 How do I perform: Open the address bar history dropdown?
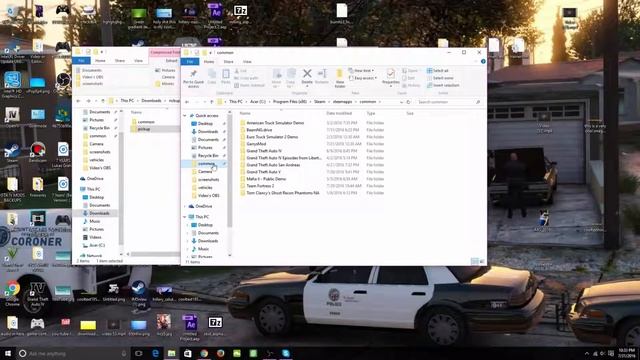tap(401, 102)
